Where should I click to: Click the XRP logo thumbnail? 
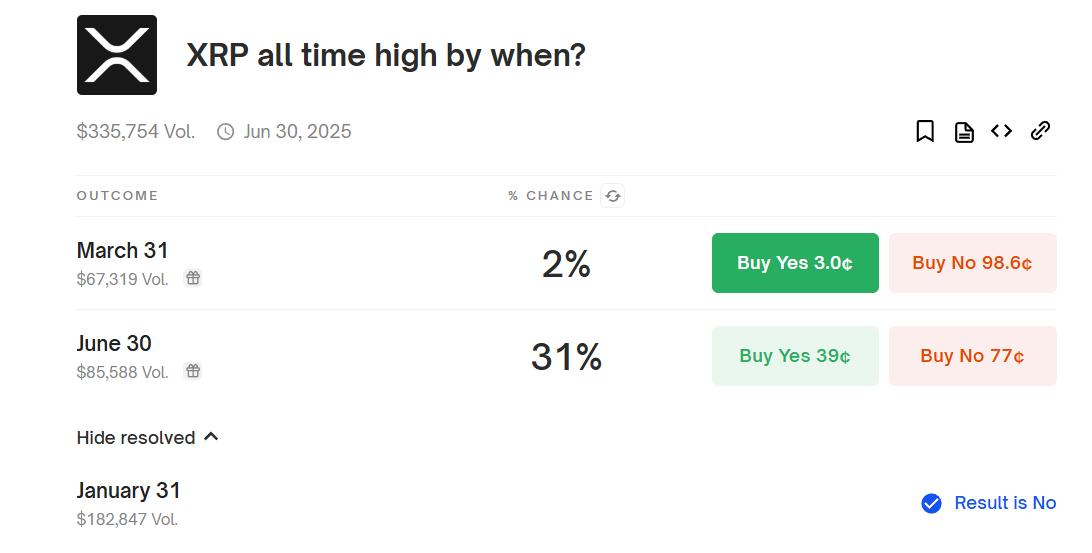[x=116, y=55]
